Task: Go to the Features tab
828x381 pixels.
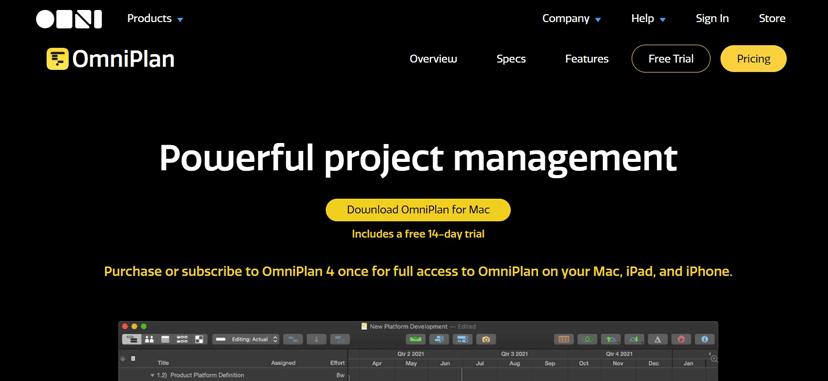Action: point(587,59)
